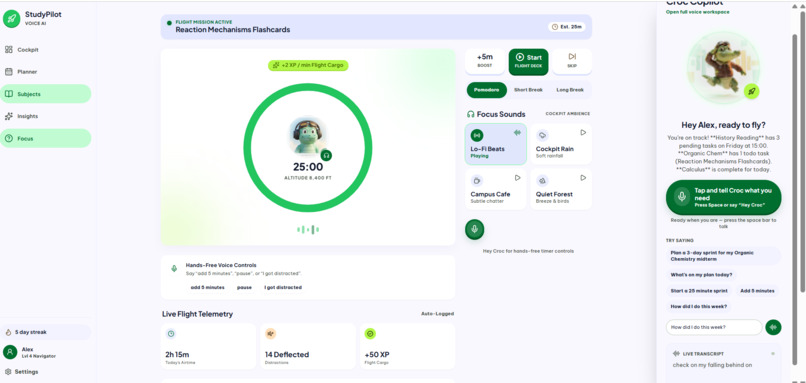This screenshot has width=806, height=383.
Task: Select the Pomodoro mode
Action: (486, 90)
